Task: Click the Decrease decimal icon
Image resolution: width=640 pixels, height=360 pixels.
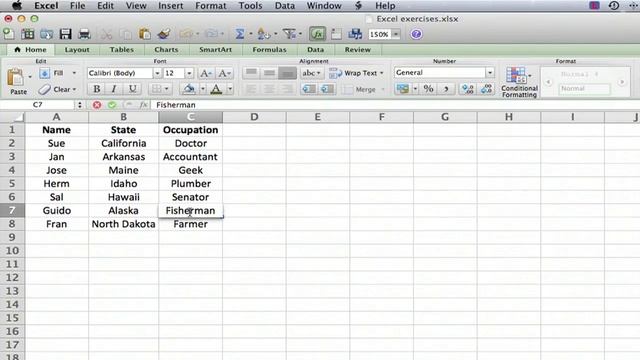Action: (x=486, y=89)
